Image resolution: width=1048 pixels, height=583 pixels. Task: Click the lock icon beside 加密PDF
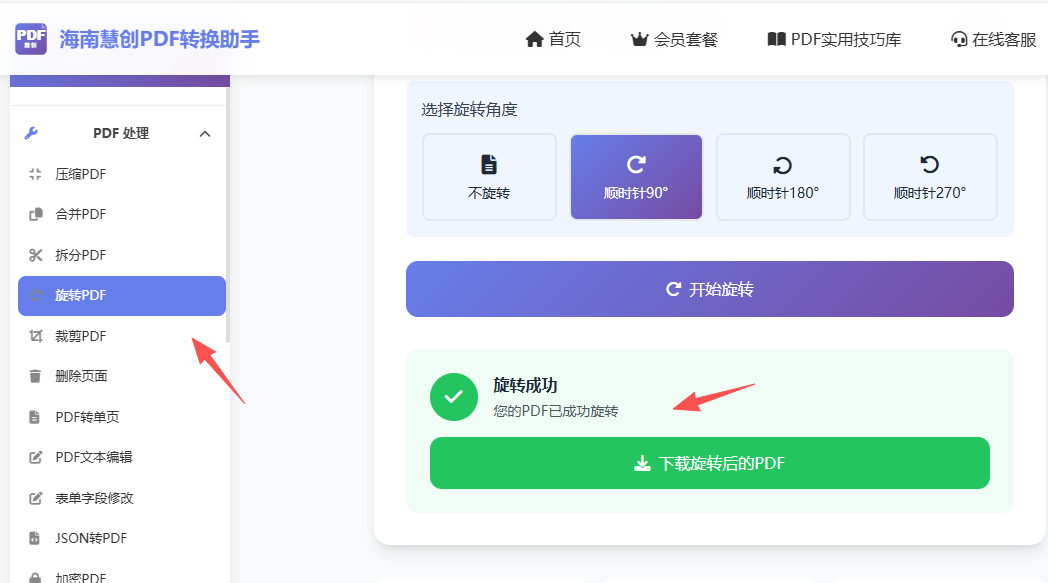click(35, 578)
